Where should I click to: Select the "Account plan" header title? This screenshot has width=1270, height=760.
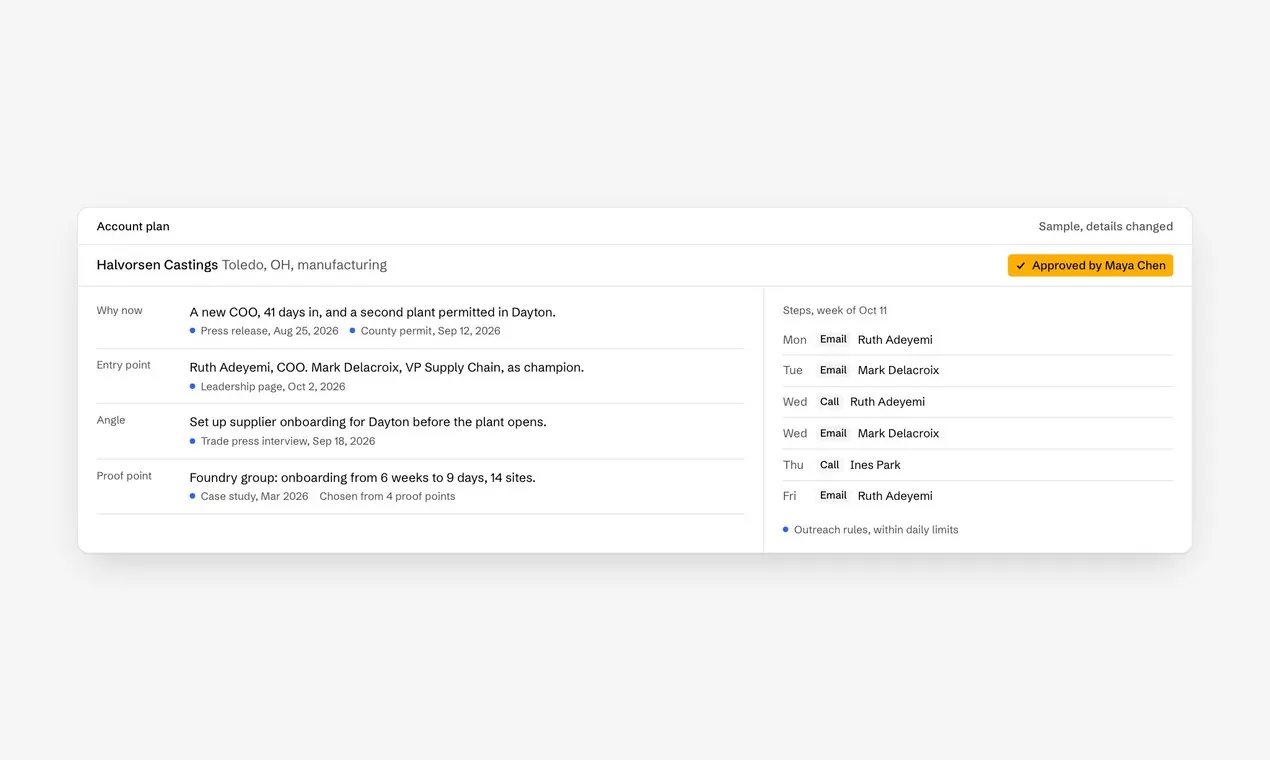point(133,226)
